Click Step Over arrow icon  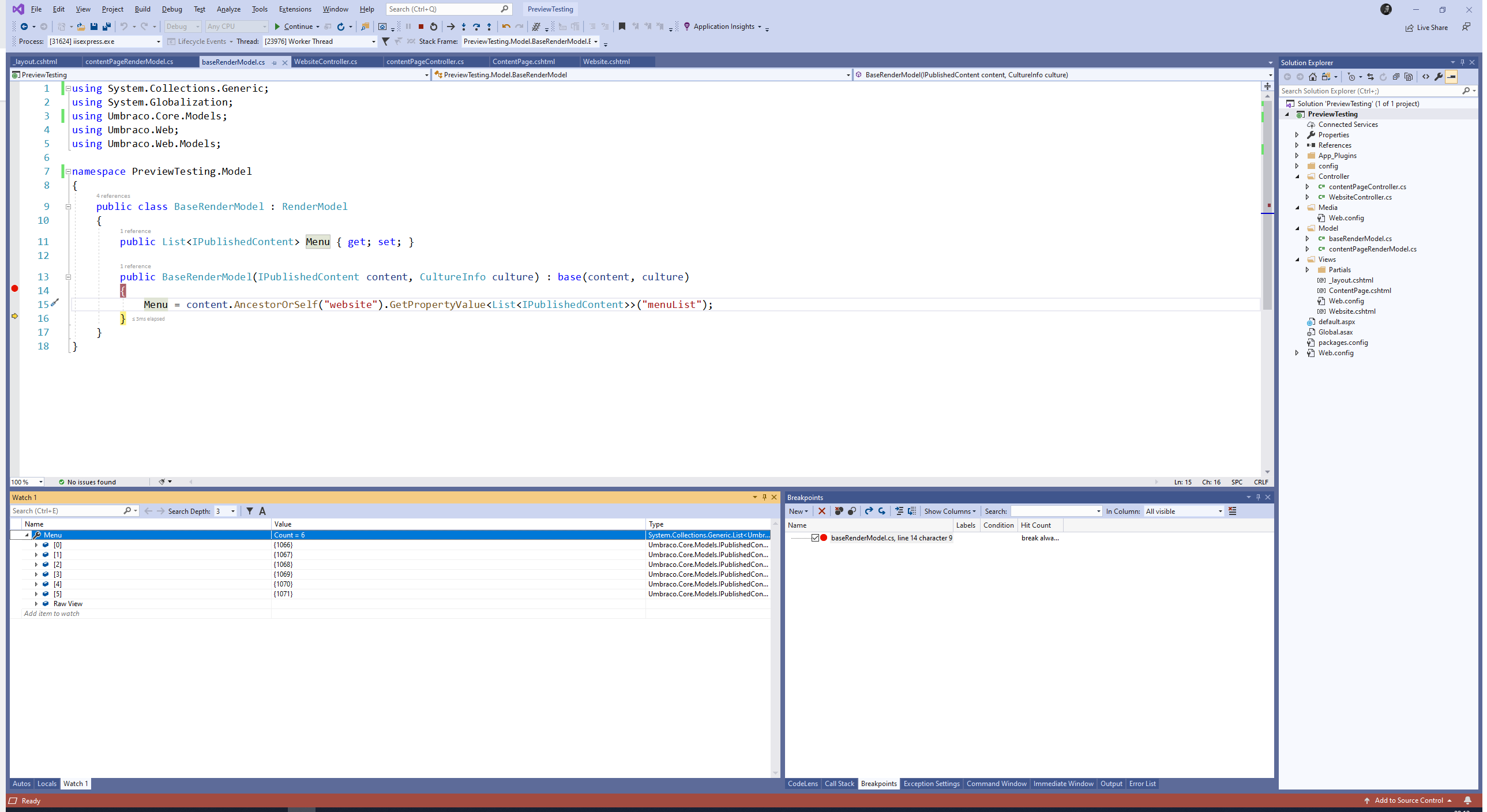[476, 27]
